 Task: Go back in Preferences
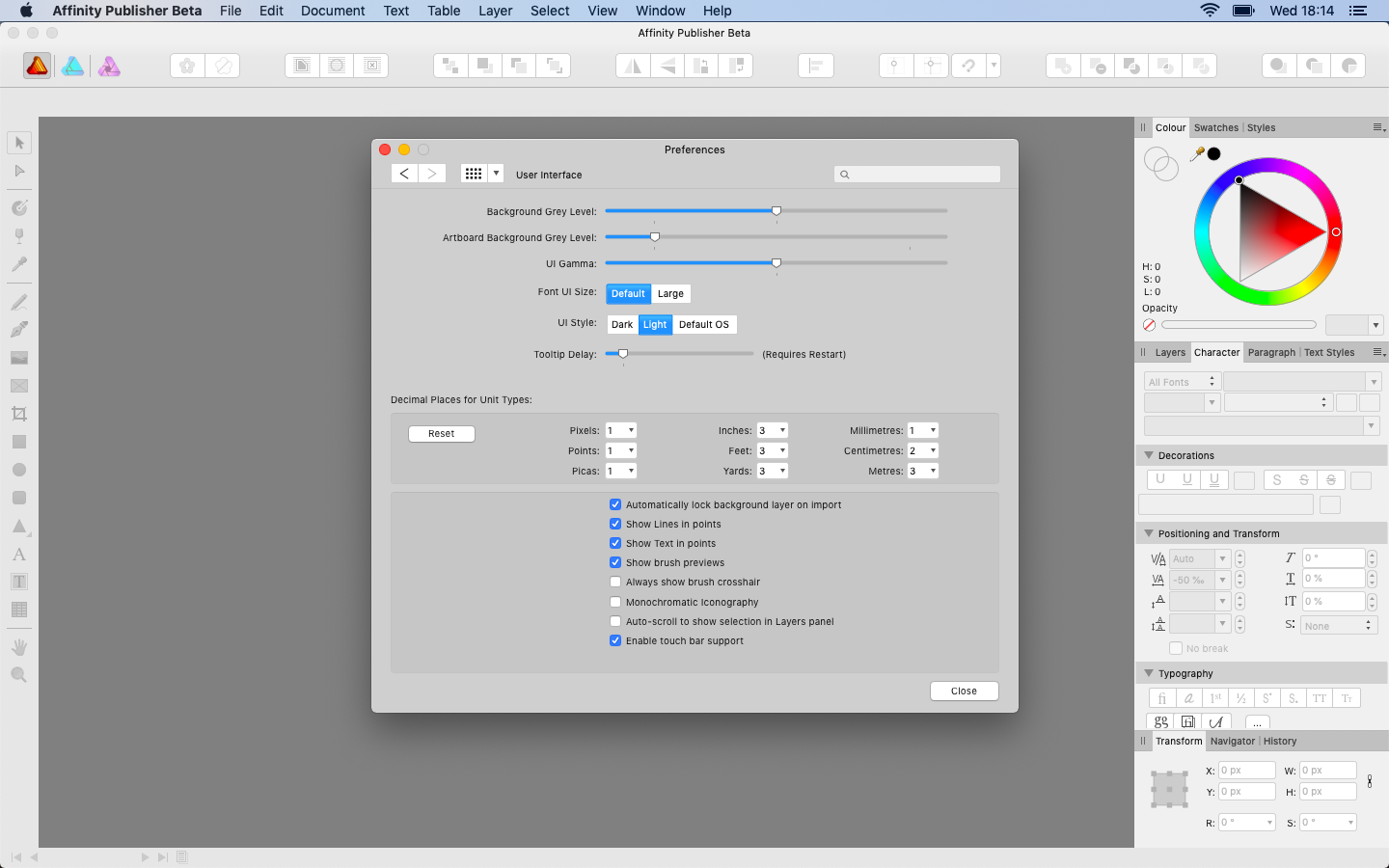coord(404,174)
